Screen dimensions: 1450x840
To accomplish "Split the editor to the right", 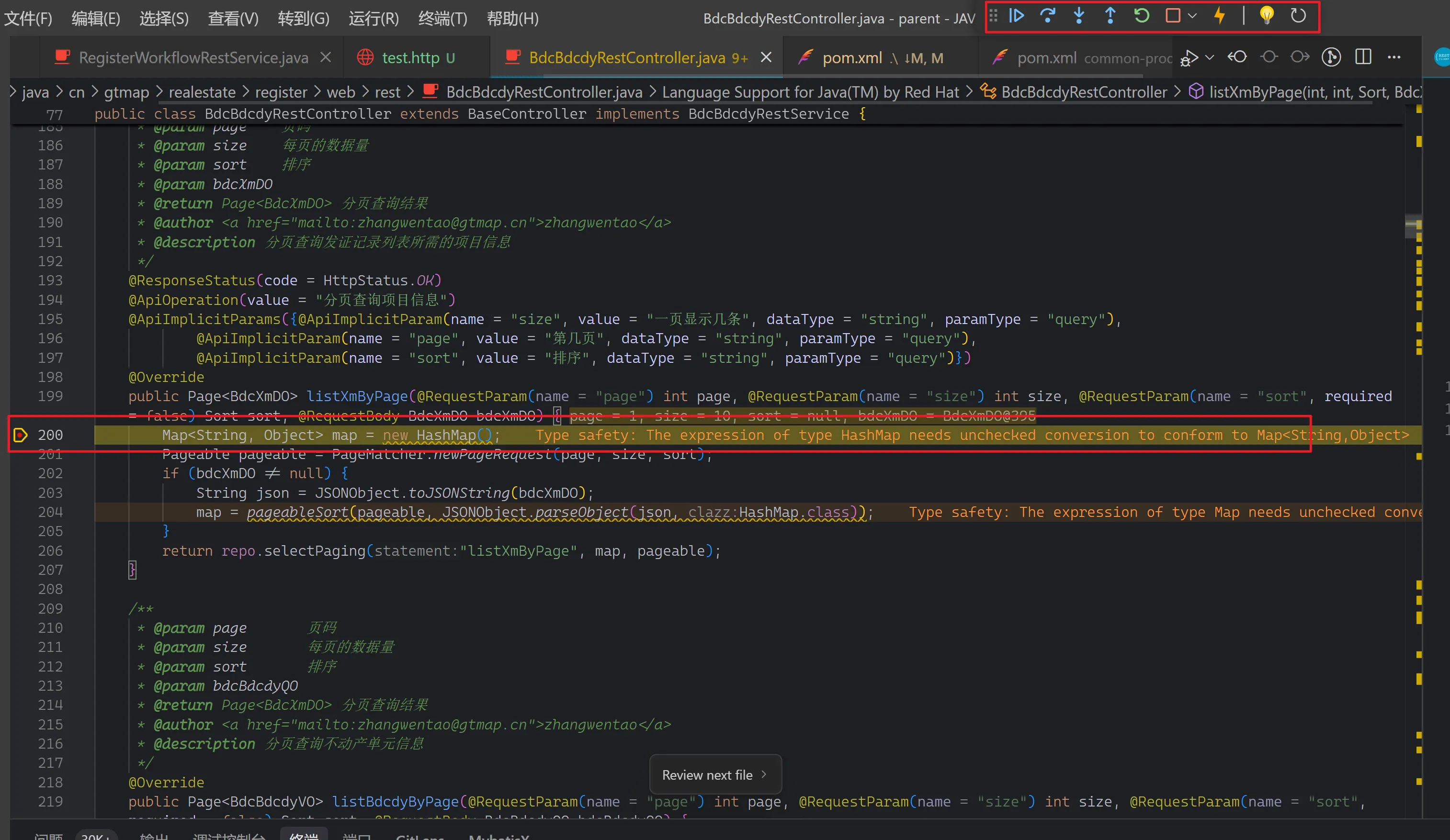I will tap(1363, 57).
